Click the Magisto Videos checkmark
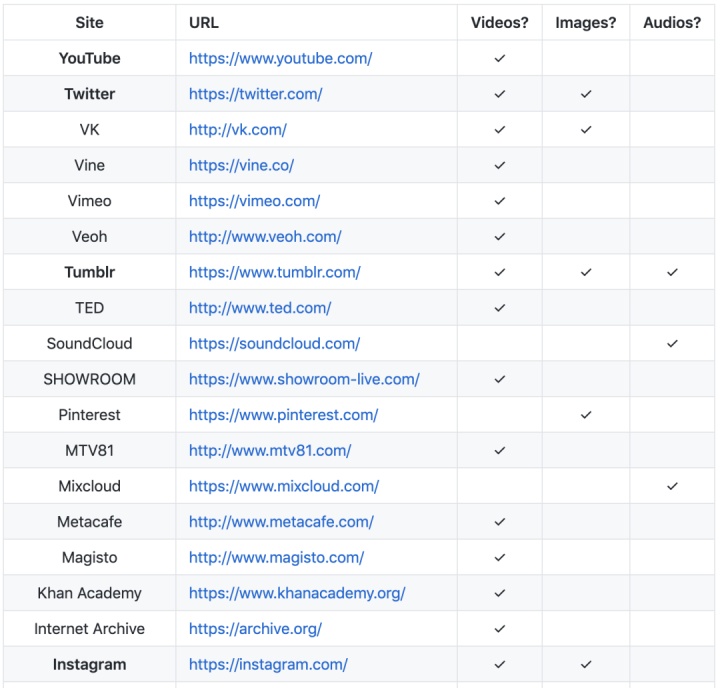The image size is (720, 688). pyautogui.click(x=500, y=558)
